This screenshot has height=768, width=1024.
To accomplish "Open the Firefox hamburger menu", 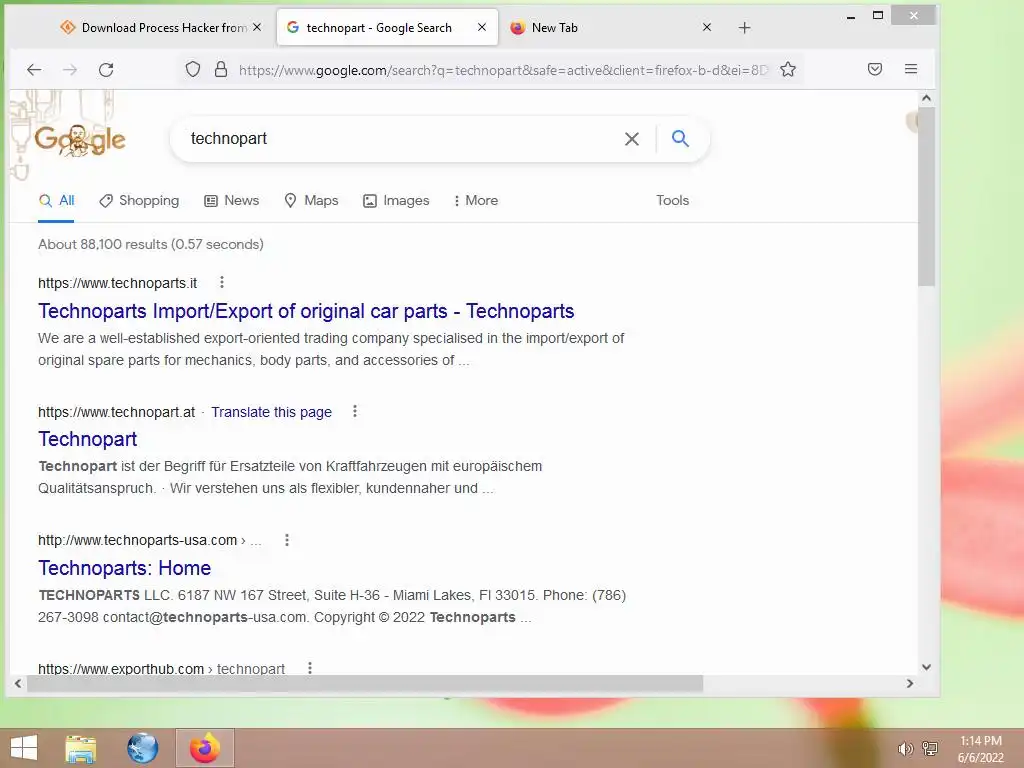I will coord(911,69).
